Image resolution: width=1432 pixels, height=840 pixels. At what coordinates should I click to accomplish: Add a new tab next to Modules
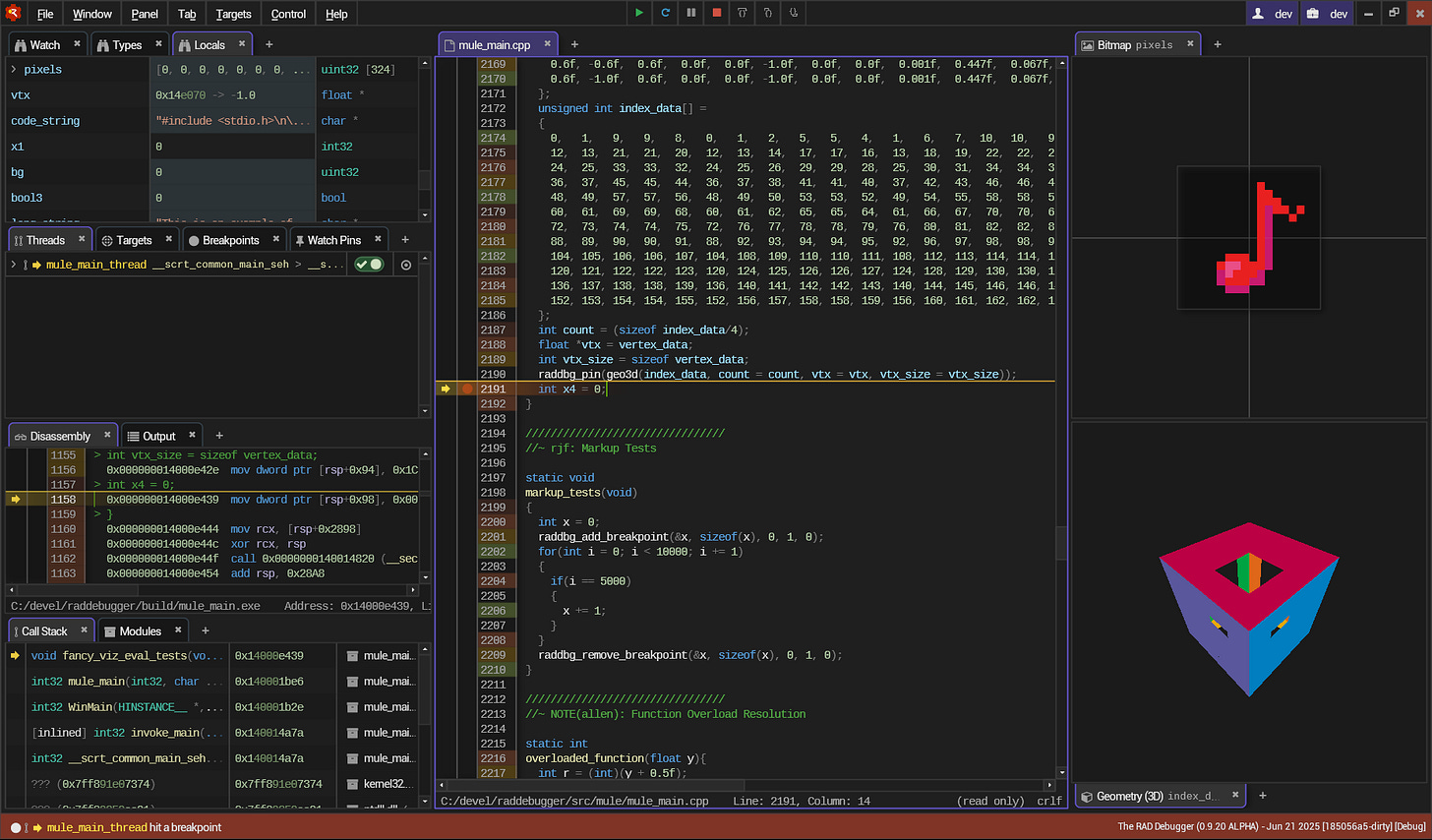(x=206, y=630)
